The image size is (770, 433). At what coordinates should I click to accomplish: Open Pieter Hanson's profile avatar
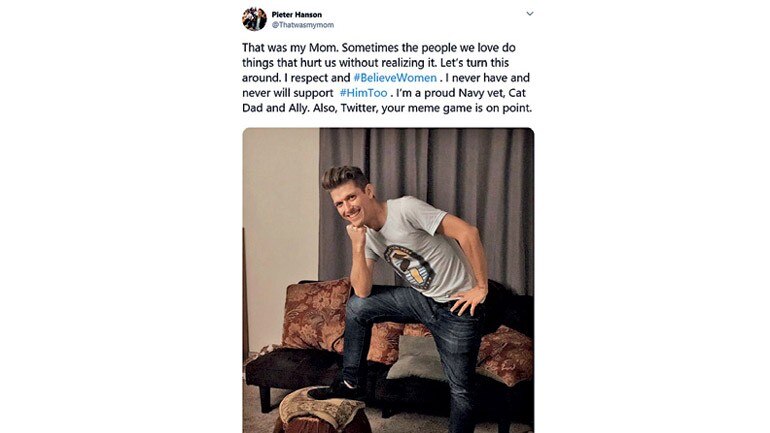254,19
